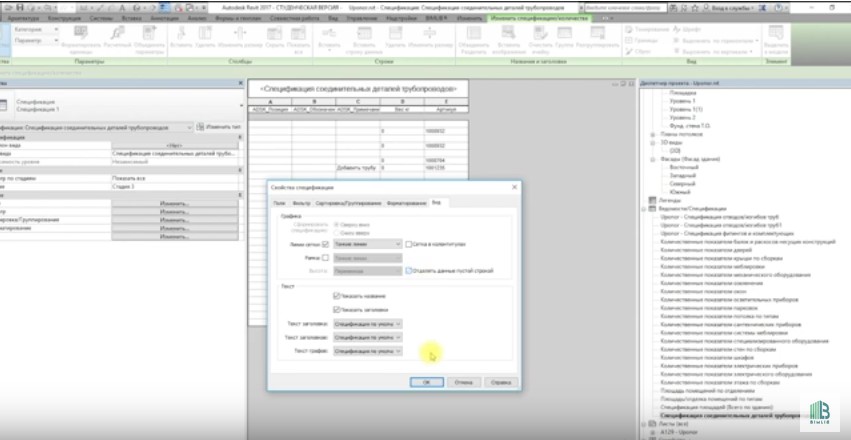The image size is (851, 440).
Task: Click the Unhide All columns icon
Action: tap(298, 34)
